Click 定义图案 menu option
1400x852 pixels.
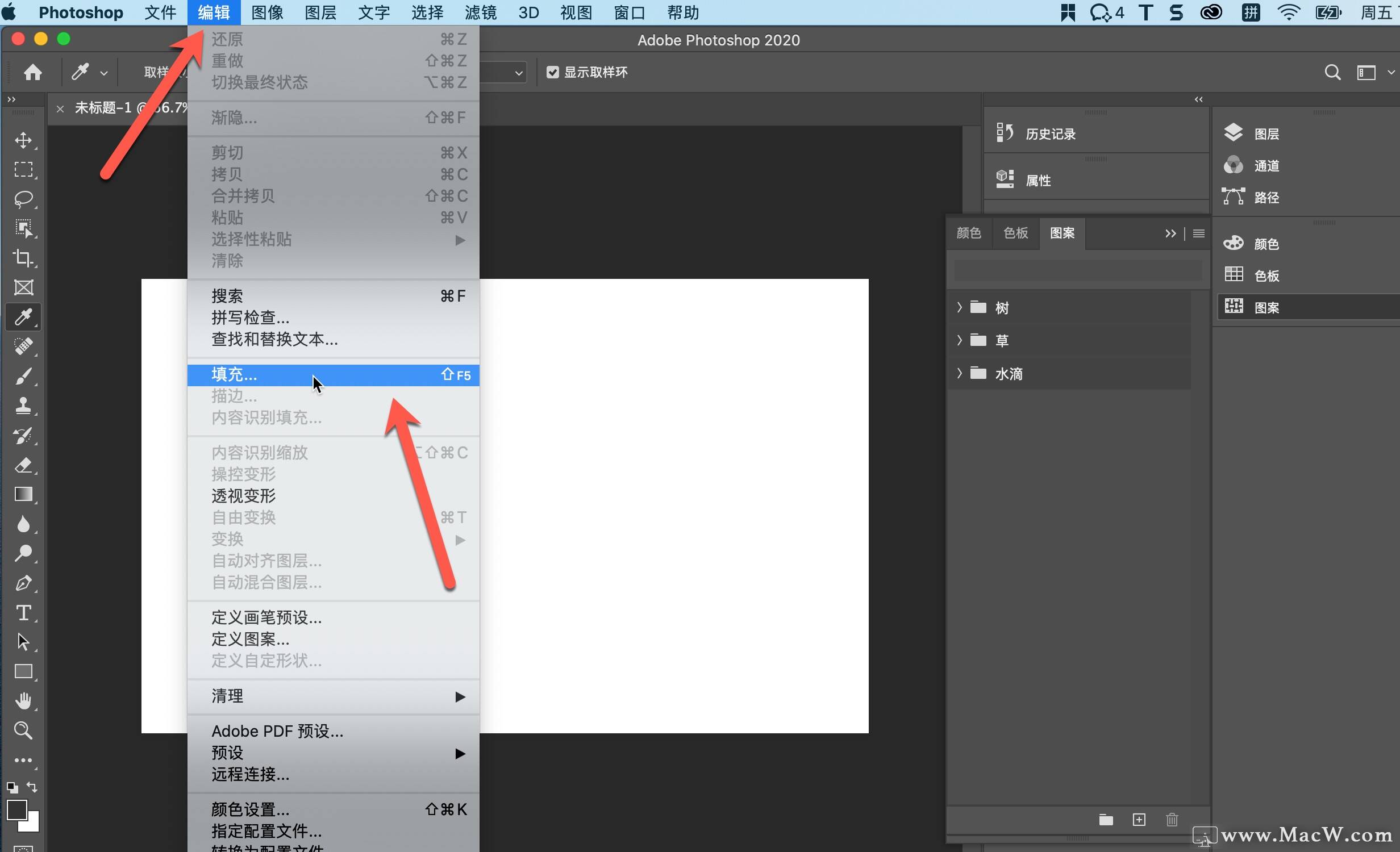click(x=249, y=639)
